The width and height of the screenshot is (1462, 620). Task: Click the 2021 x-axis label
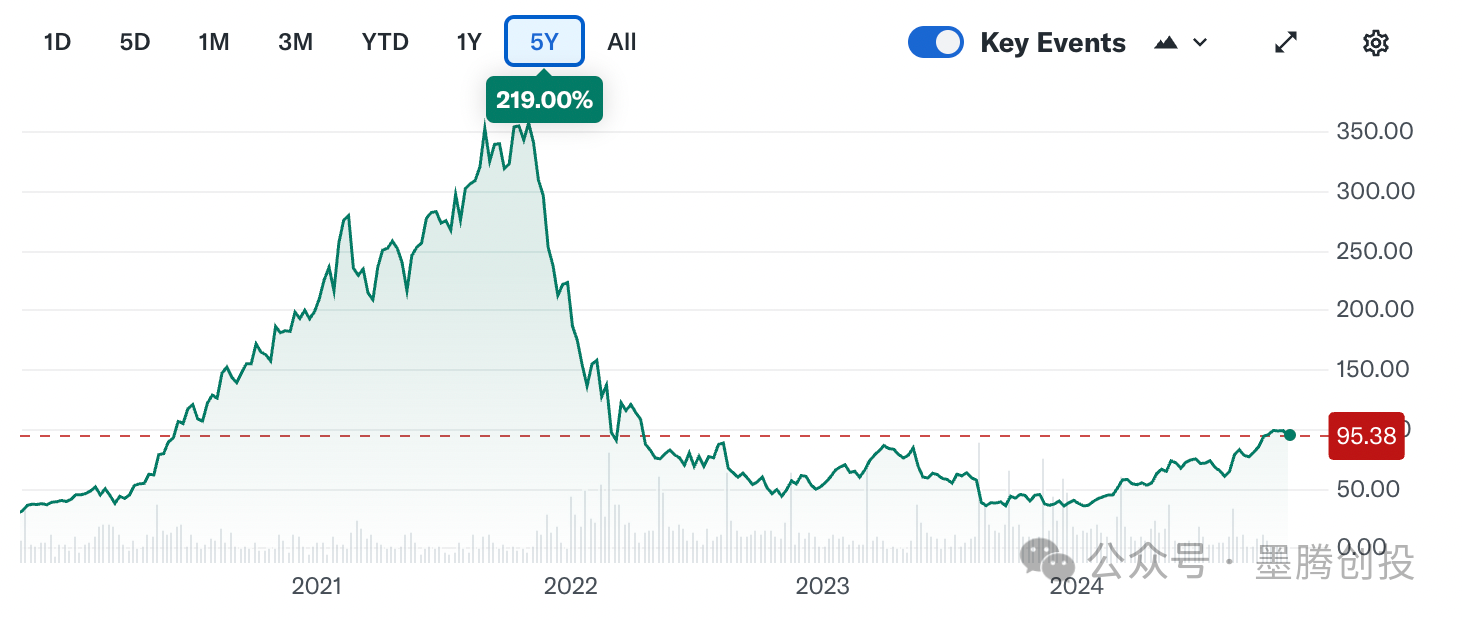click(x=316, y=586)
